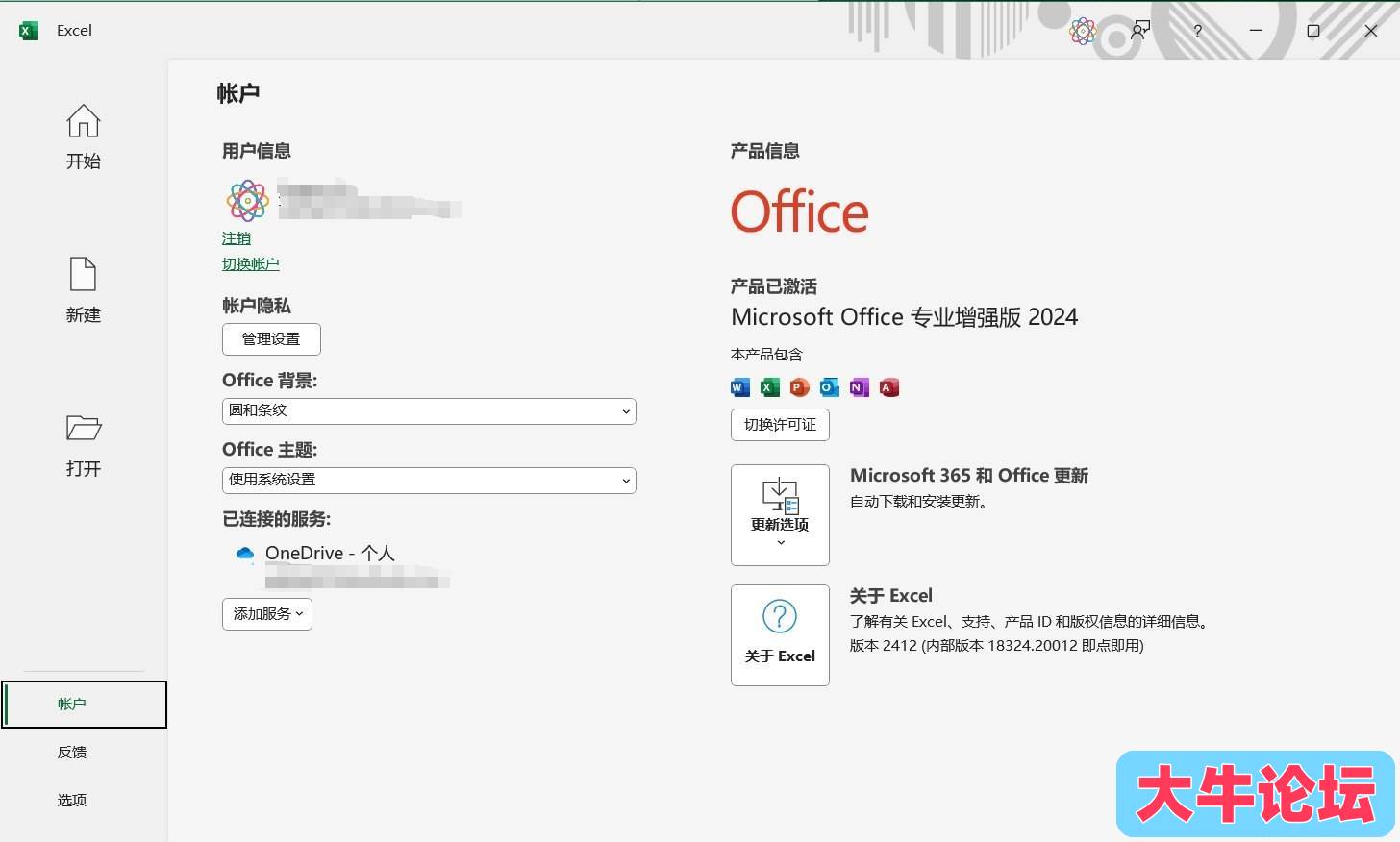Click the account avatar in title bar
The height and width of the screenshot is (842, 1400).
click(1083, 31)
